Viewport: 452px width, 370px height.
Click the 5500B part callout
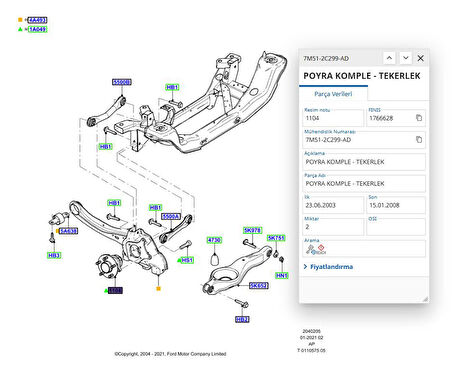coord(122,82)
